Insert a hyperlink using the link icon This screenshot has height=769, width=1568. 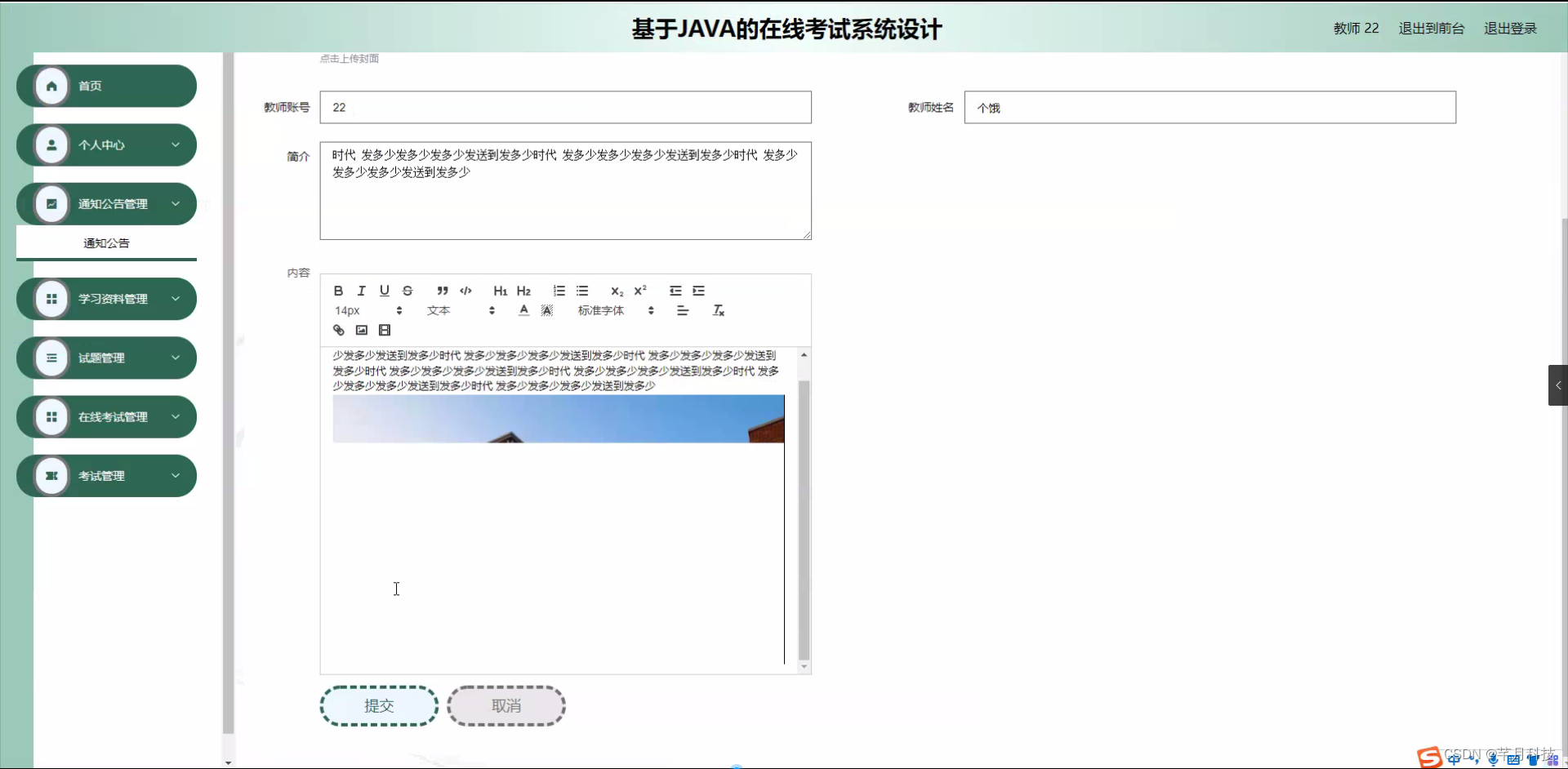[338, 330]
